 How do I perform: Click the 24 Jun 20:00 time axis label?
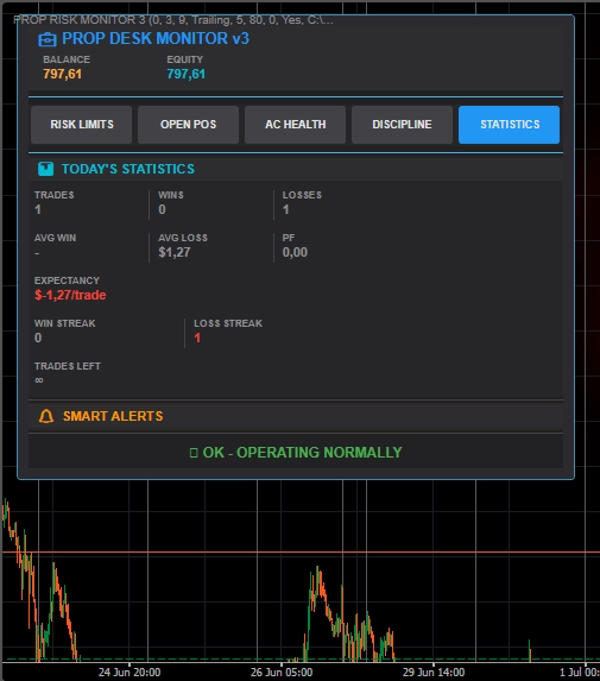[129, 672]
